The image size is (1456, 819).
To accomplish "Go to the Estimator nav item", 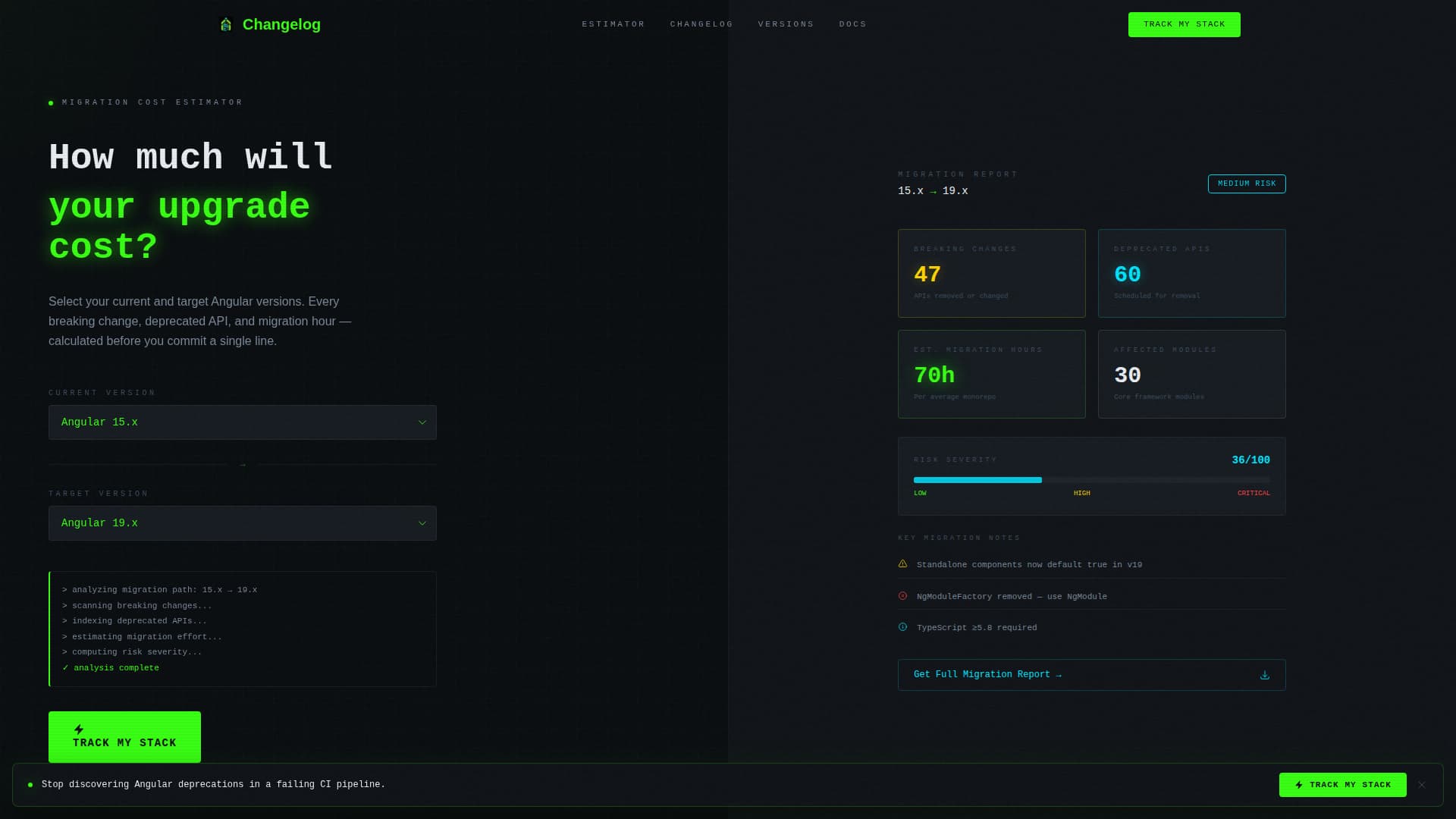I will pyautogui.click(x=613, y=24).
